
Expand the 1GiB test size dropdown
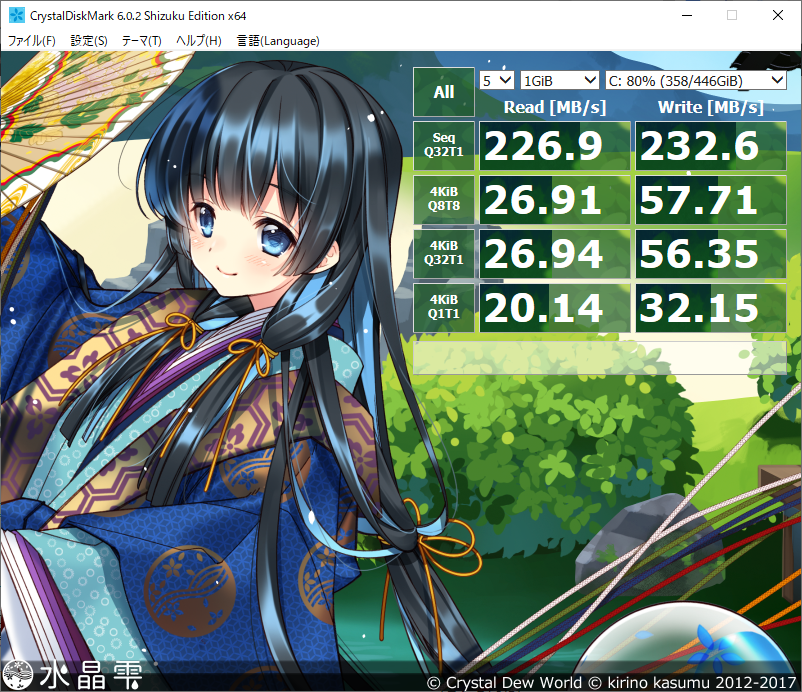559,80
